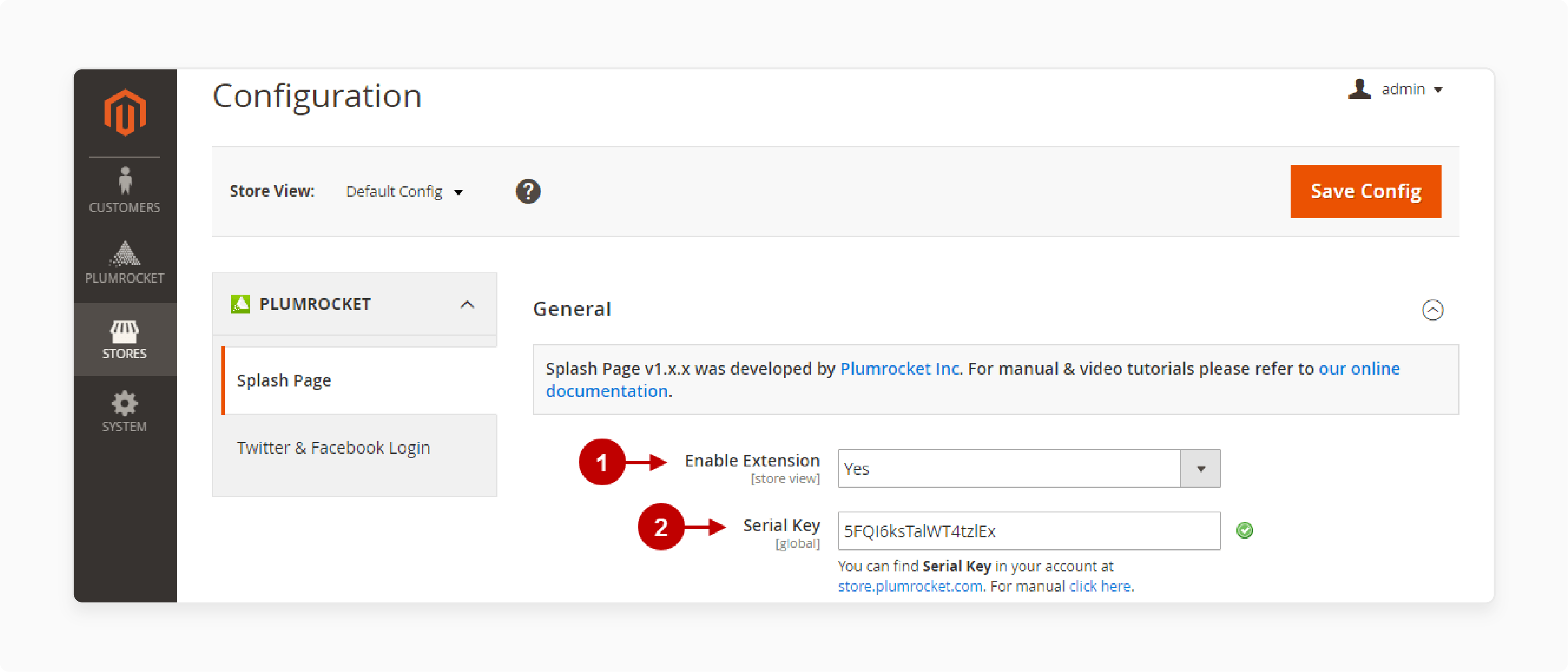This screenshot has width=1568, height=672.
Task: Open the Default Config store view dropdown
Action: 405,192
